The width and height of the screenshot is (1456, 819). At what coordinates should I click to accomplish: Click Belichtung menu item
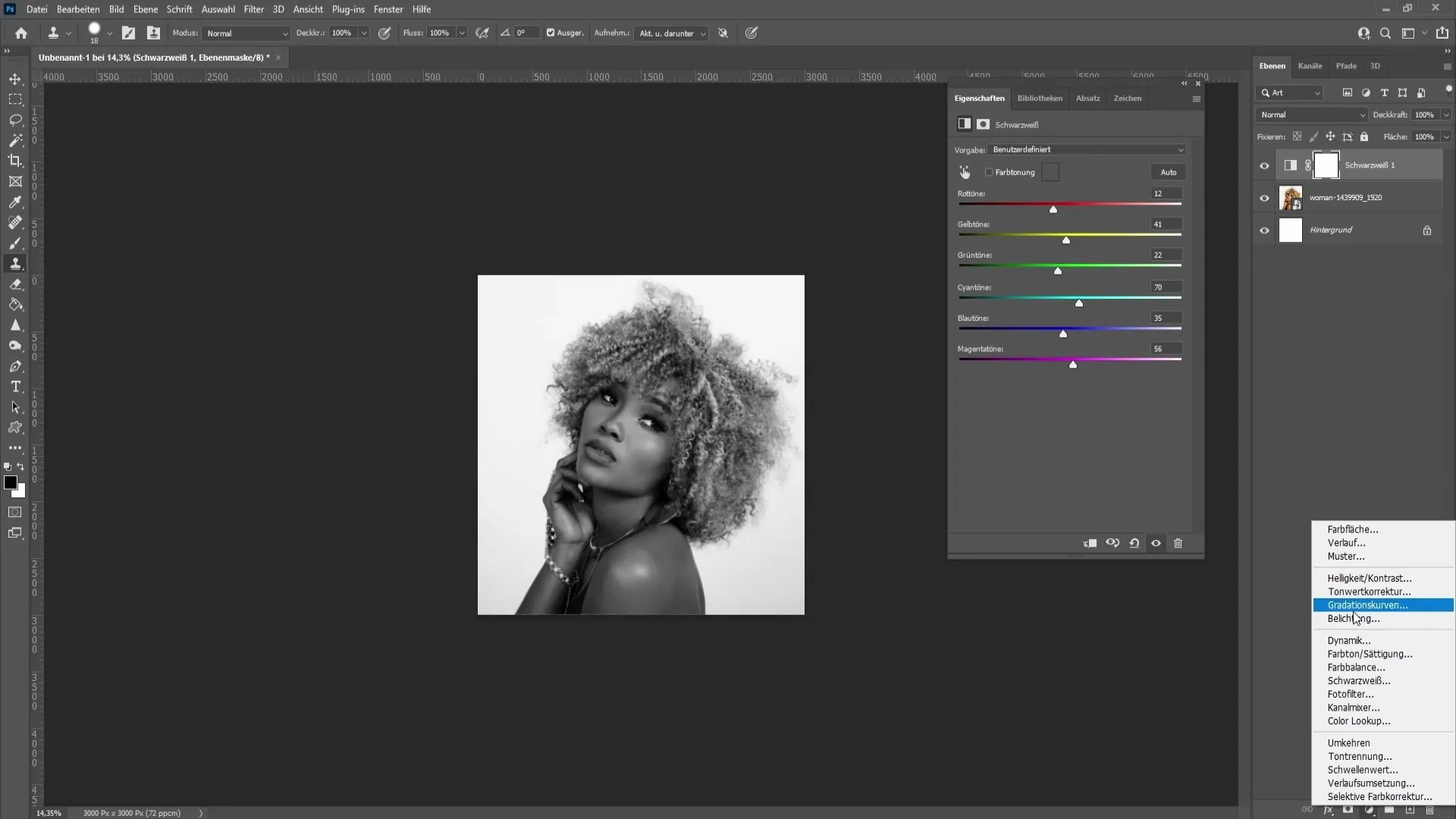pos(1357,618)
